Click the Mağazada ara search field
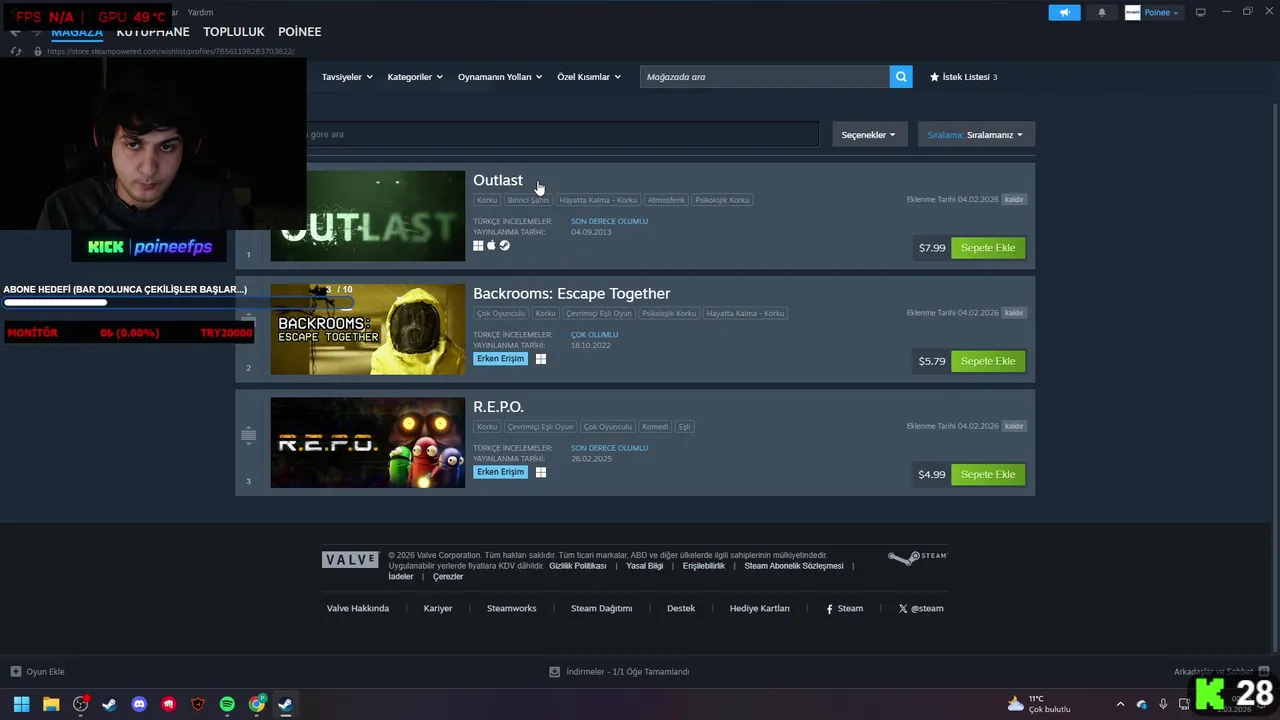Screen dimensions: 1280x720 [765, 76]
